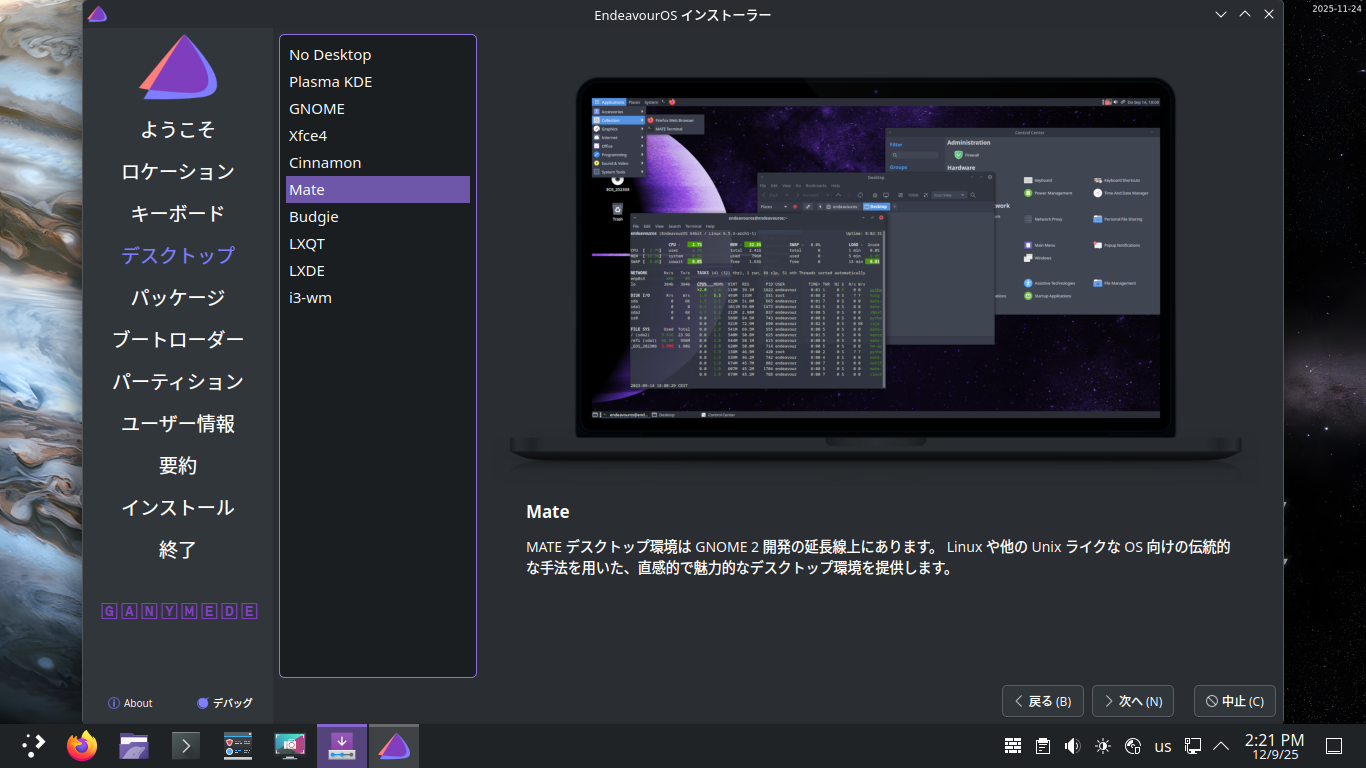Screen dimensions: 1366x768
Task: Open the volume control tray icon
Action: click(1073, 746)
